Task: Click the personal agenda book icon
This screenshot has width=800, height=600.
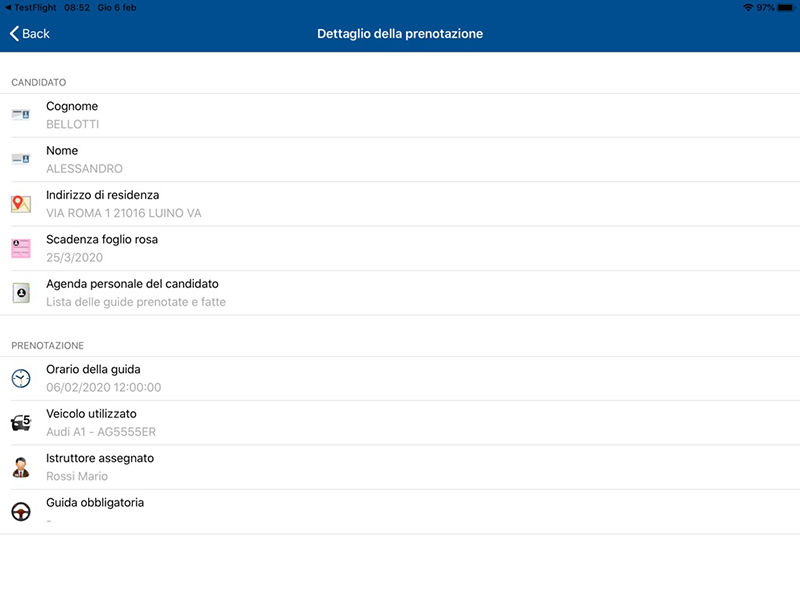Action: (x=21, y=292)
